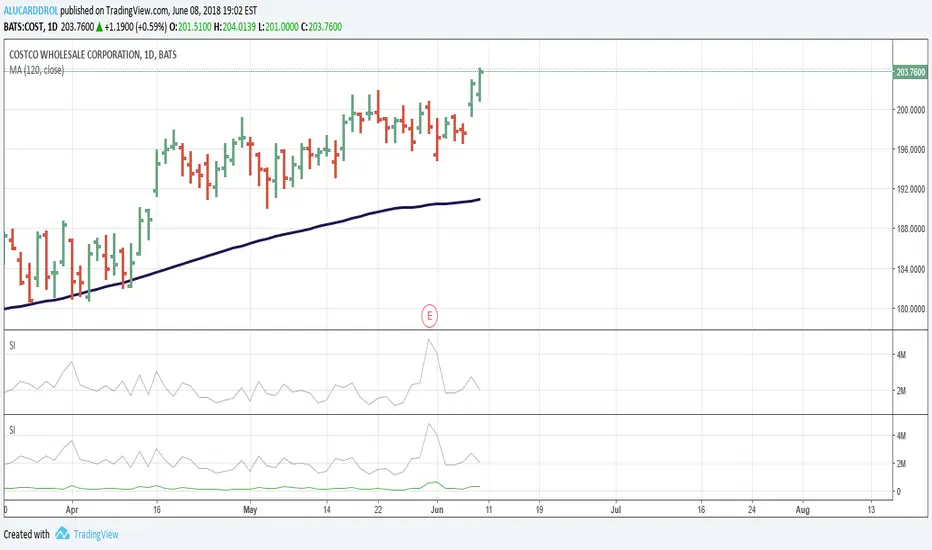This screenshot has height=550, width=932.
Task: Click the earnings E marker
Action: tap(429, 316)
